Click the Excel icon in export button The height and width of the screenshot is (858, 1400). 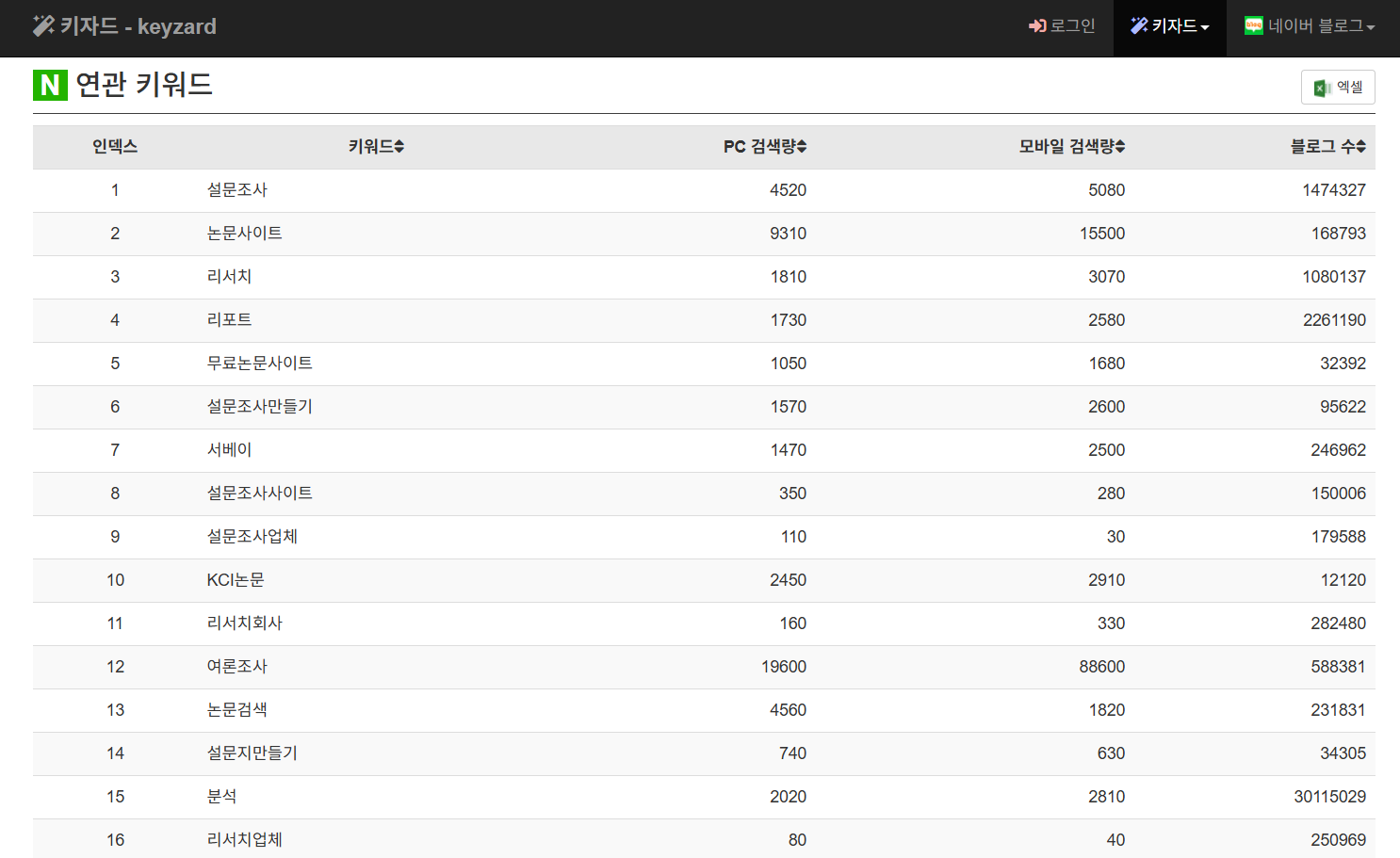pyautogui.click(x=1322, y=88)
